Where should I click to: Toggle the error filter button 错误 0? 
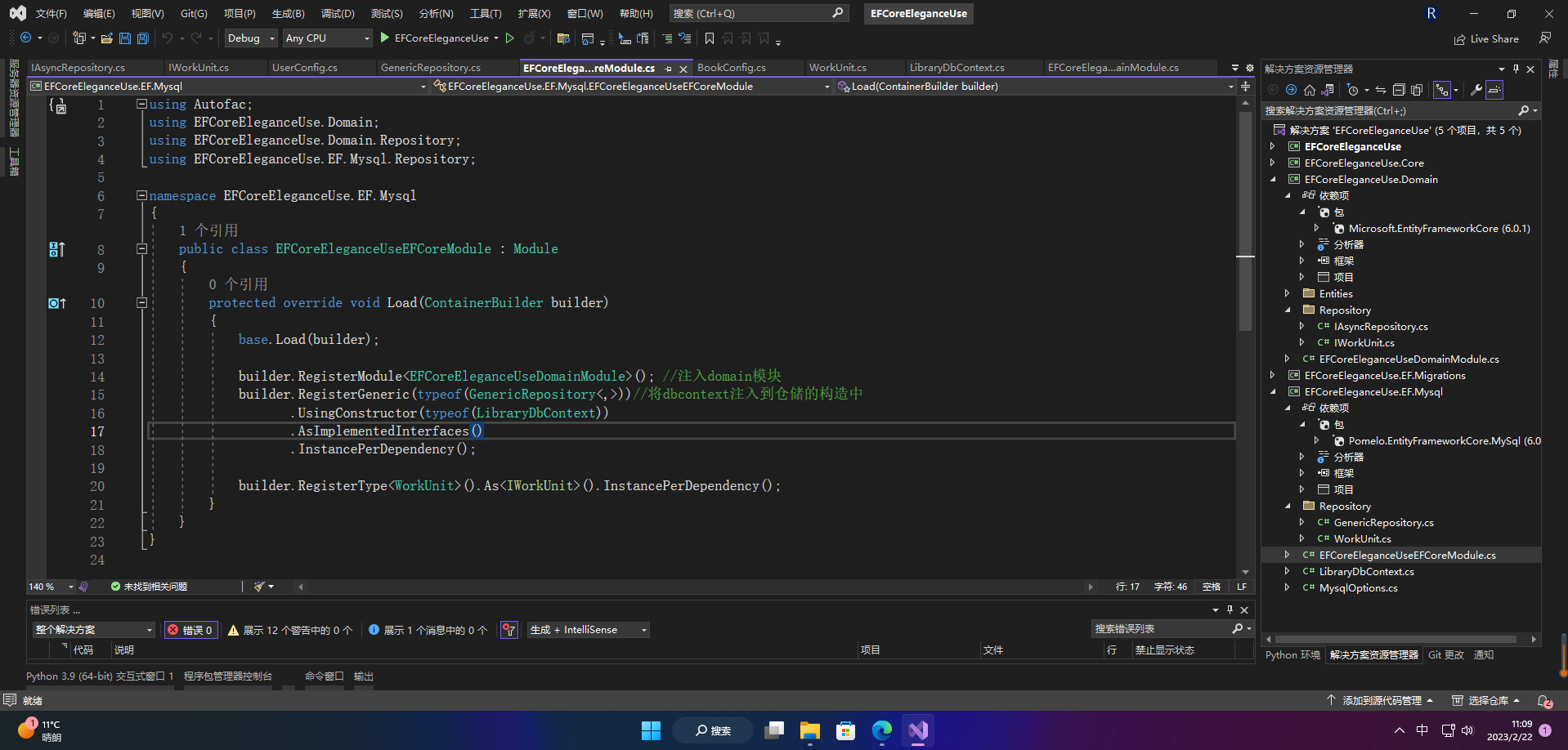tap(190, 630)
